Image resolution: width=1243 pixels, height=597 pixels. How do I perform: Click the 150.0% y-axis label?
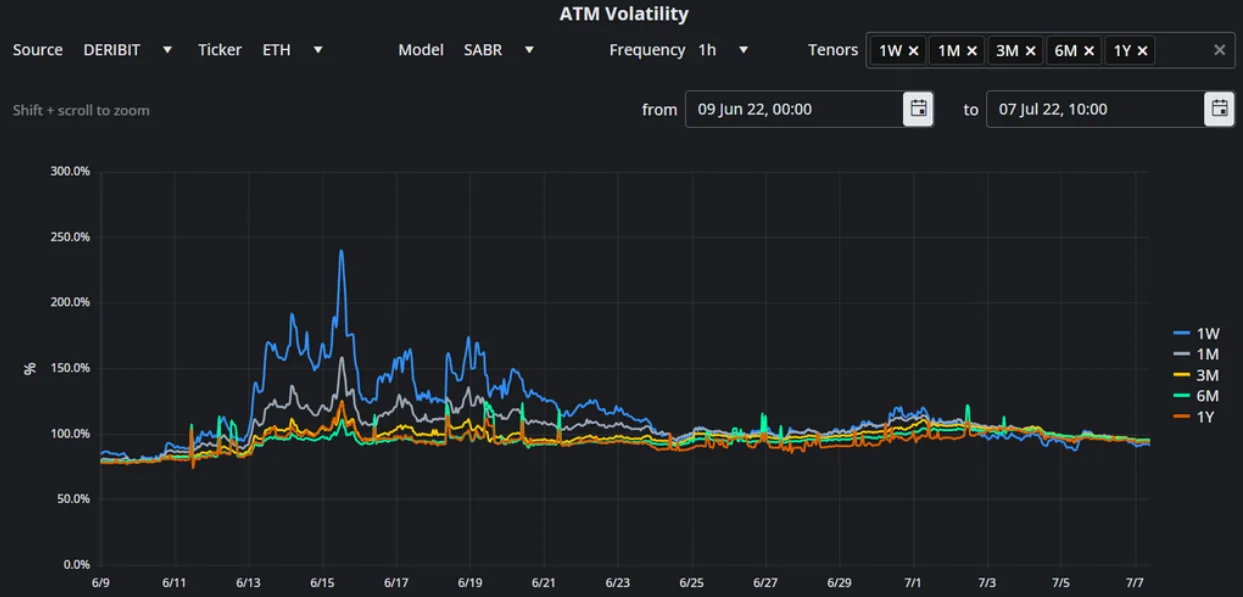tap(70, 368)
